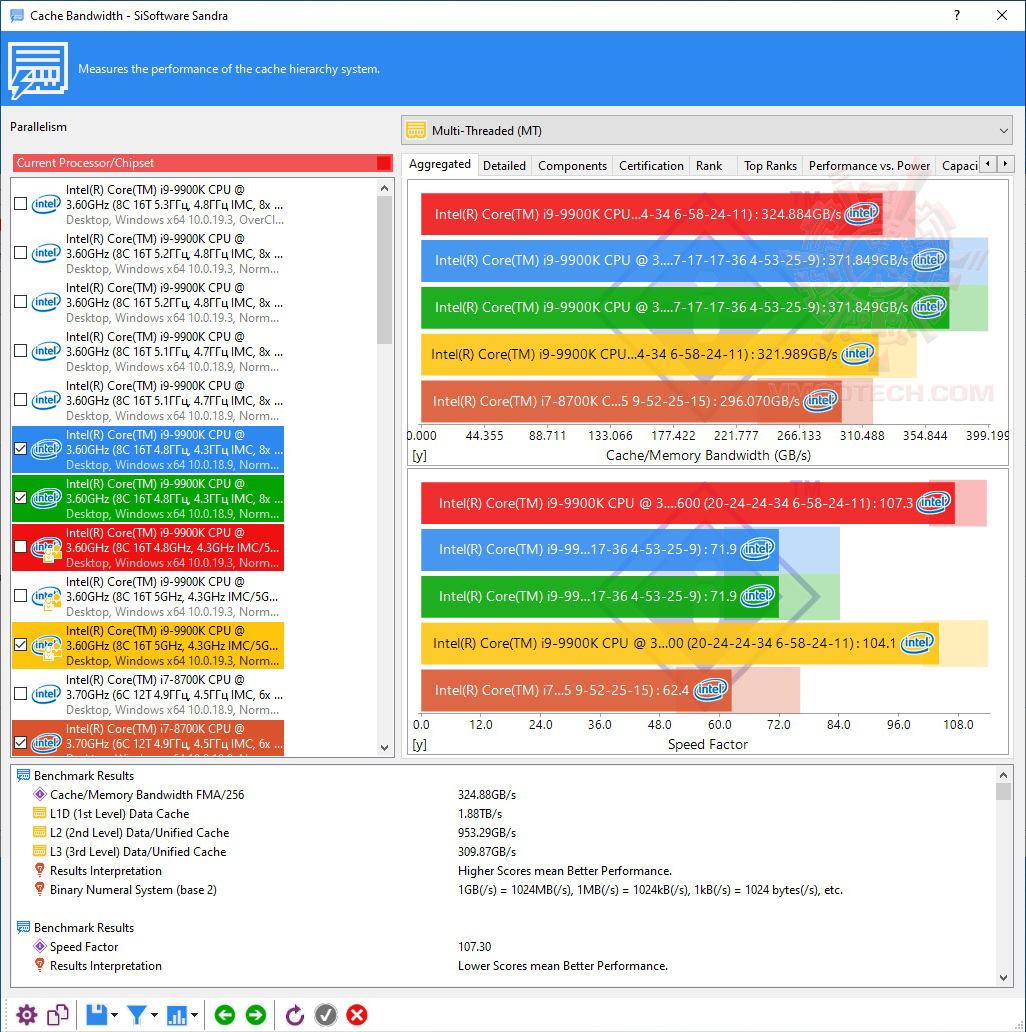The image size is (1026, 1032).
Task: Click the processor list scroll-up arrow
Action: (x=384, y=188)
